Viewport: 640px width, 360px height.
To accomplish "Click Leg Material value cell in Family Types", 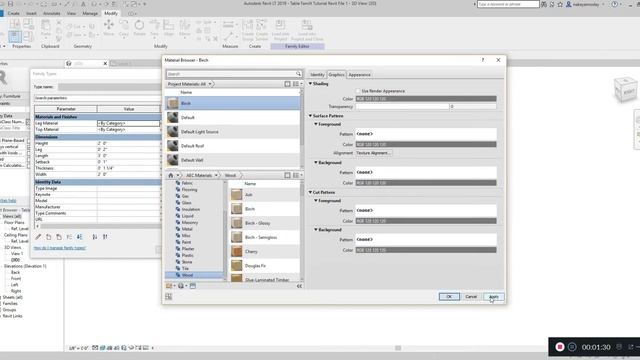I will coord(129,123).
